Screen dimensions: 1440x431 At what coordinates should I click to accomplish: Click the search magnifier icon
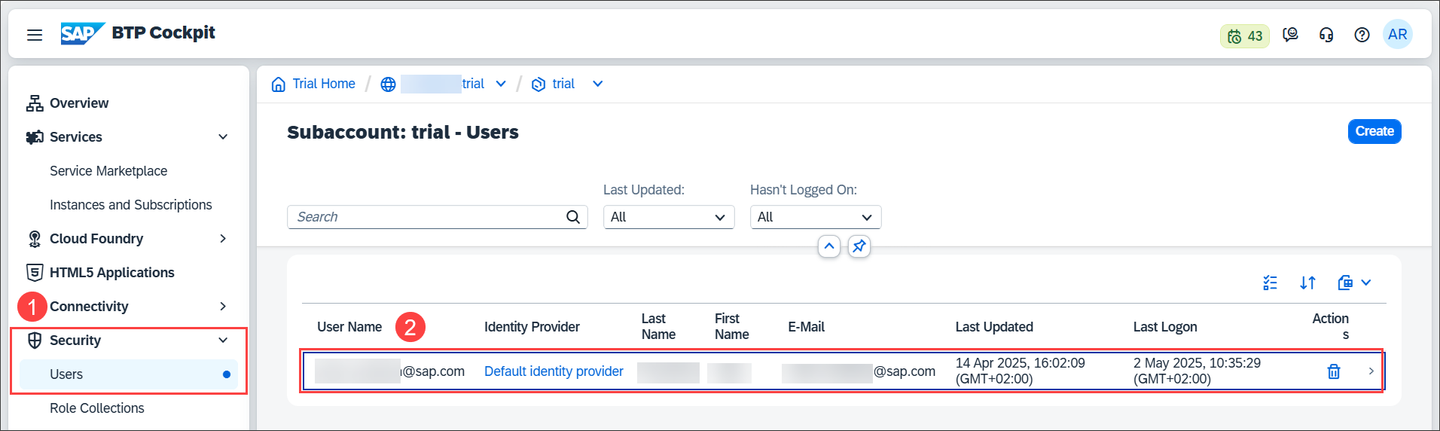574,216
